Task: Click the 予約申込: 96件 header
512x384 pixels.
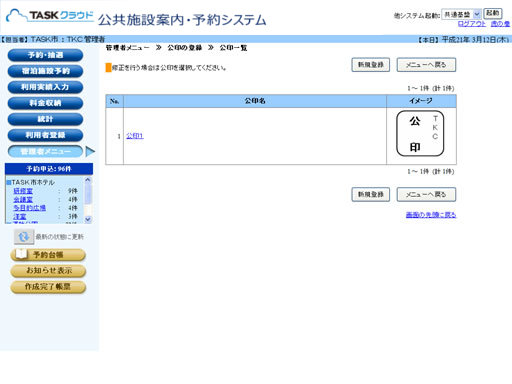Action: click(x=49, y=169)
